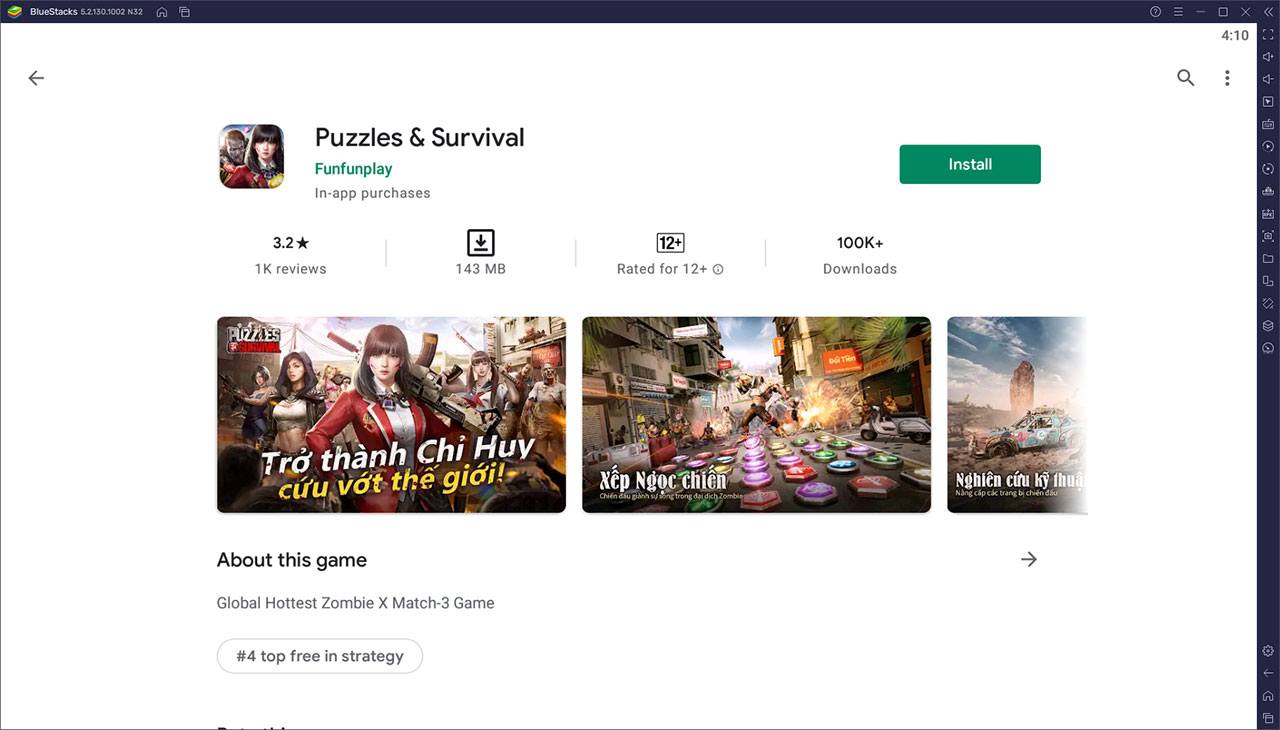
Task: Click the 143 MB download size icon
Action: coord(480,243)
